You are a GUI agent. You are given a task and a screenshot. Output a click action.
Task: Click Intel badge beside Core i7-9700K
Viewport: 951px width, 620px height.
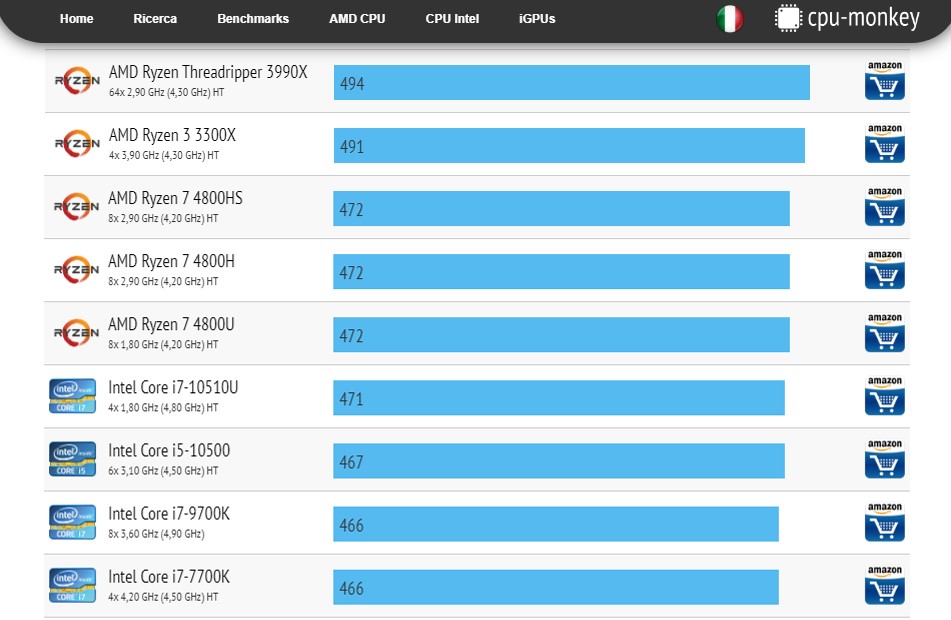[x=72, y=522]
